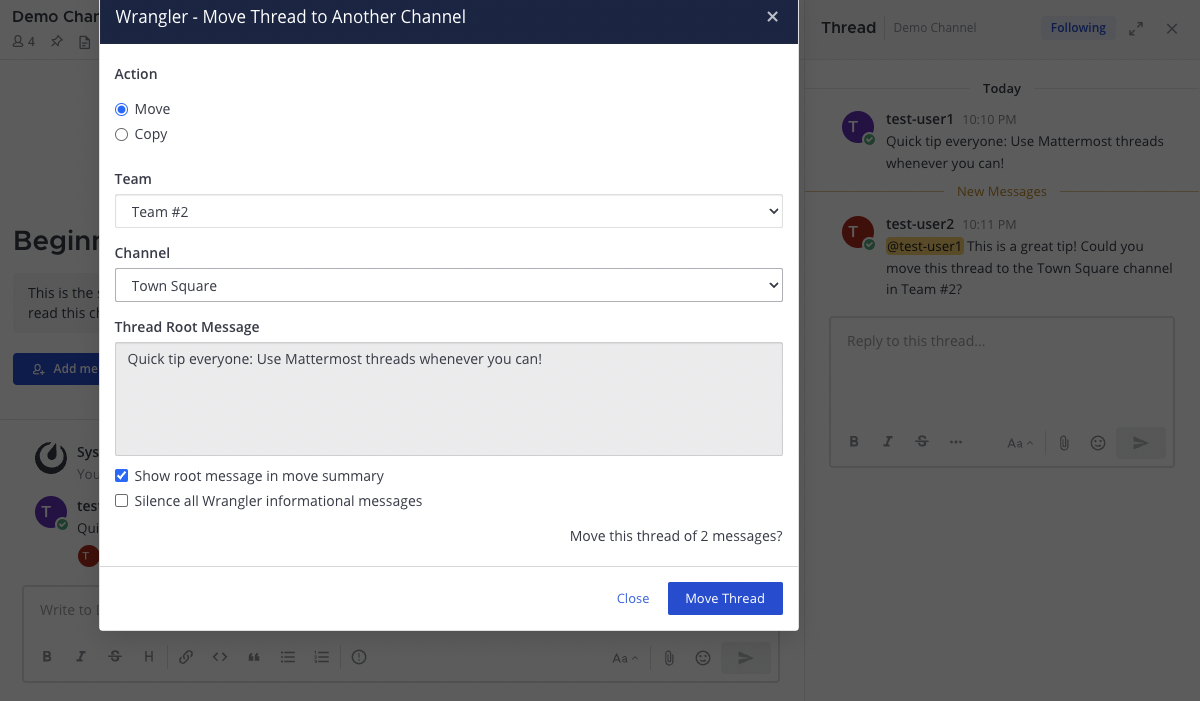
Task: Click the Move Thread button
Action: [725, 598]
